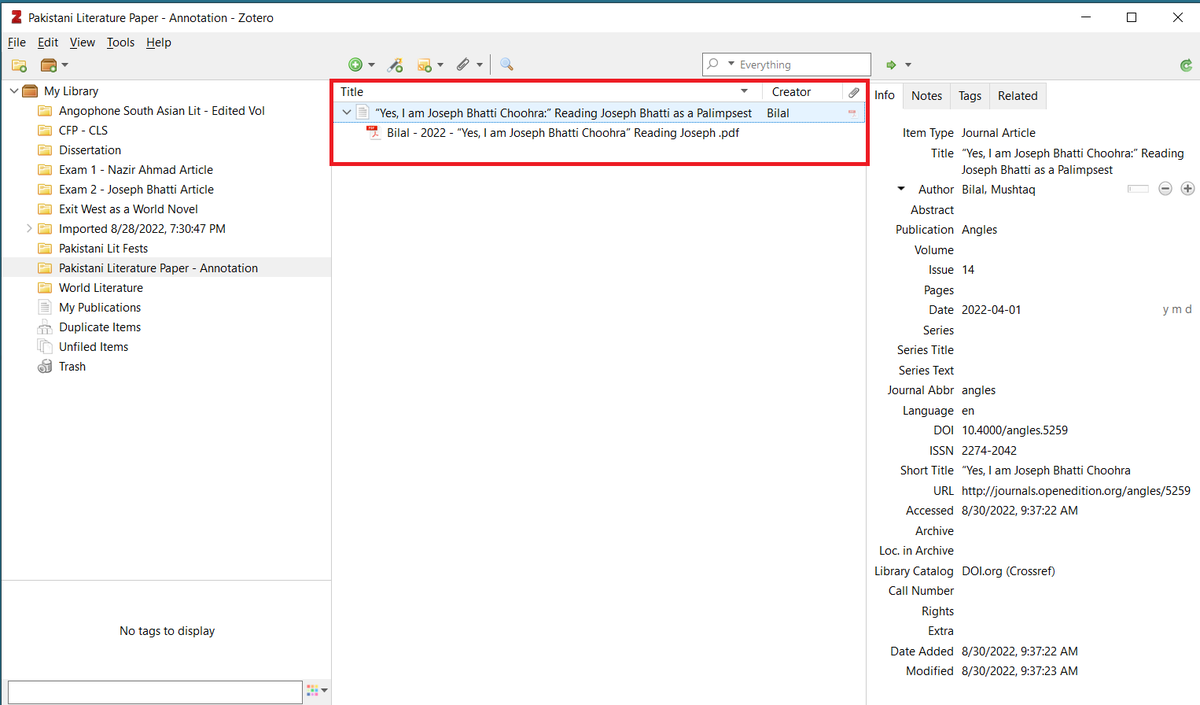The width and height of the screenshot is (1200, 705).
Task: Switch to the Notes tab
Action: [927, 96]
